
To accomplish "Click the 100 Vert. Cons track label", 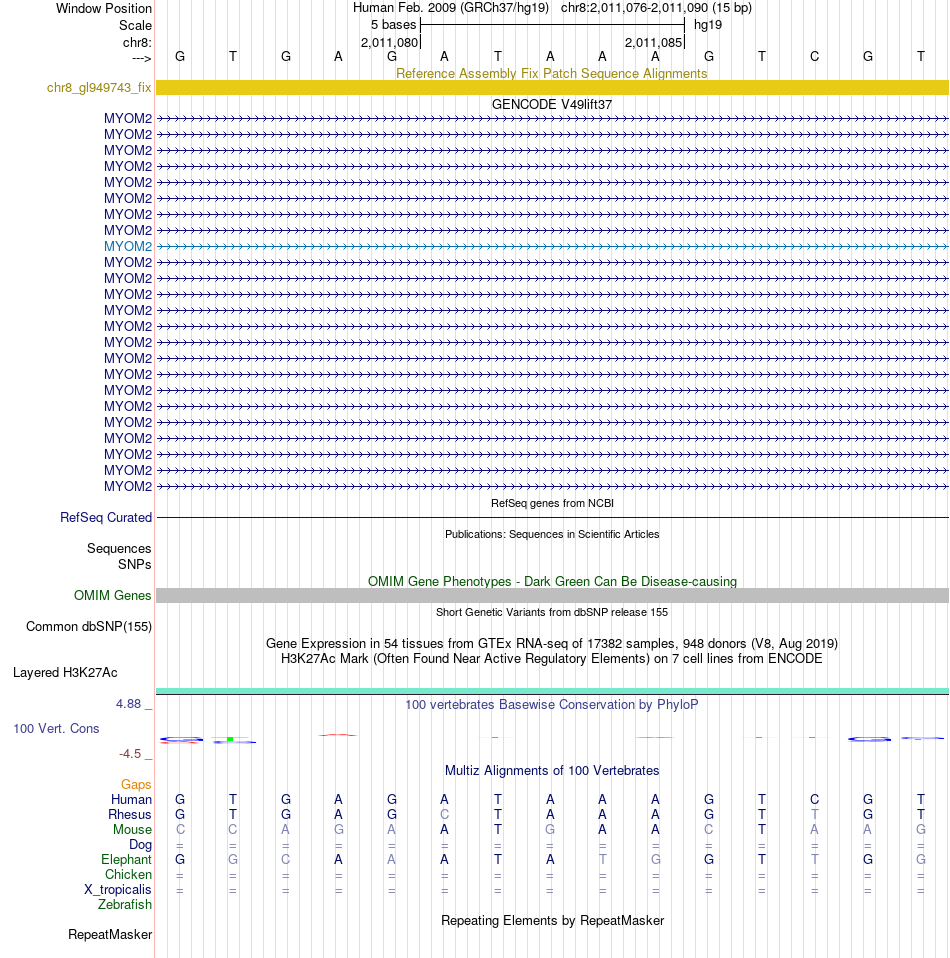I will [x=56, y=729].
